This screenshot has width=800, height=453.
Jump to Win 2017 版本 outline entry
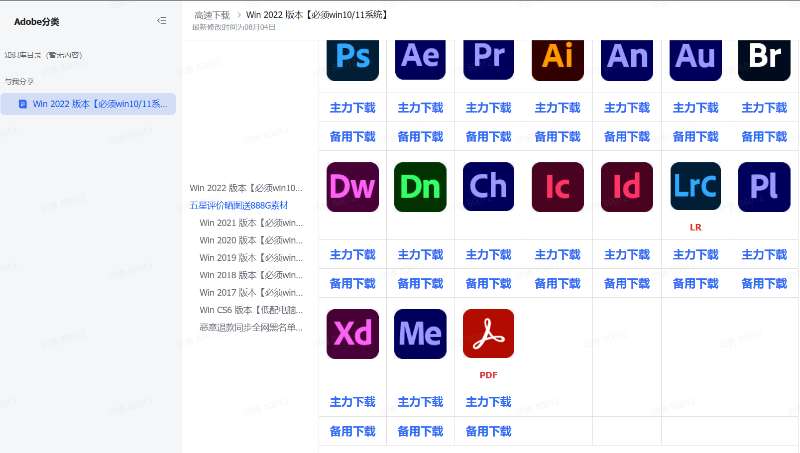[x=252, y=293]
